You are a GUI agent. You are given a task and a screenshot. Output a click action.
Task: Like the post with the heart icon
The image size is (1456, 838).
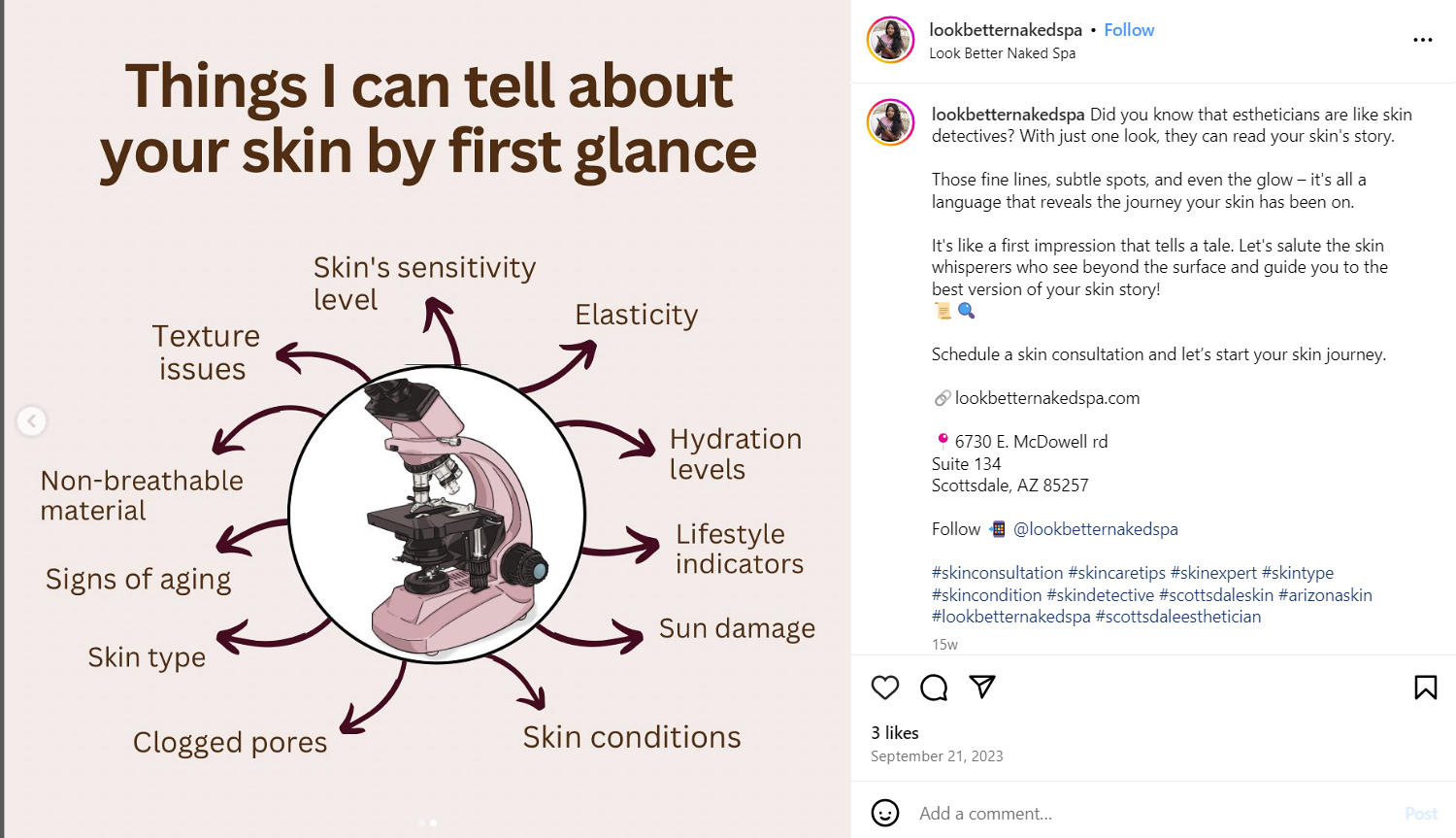[x=885, y=687]
